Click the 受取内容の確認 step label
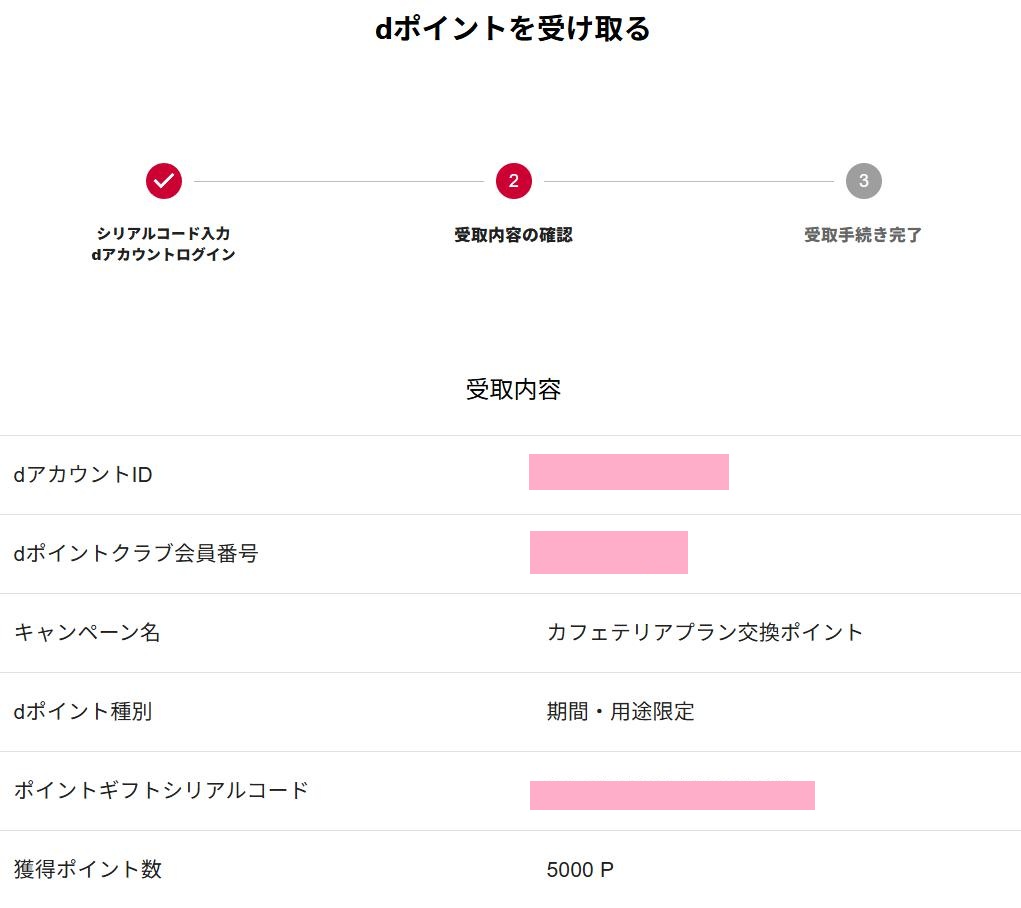The width and height of the screenshot is (1021, 908). click(x=513, y=235)
